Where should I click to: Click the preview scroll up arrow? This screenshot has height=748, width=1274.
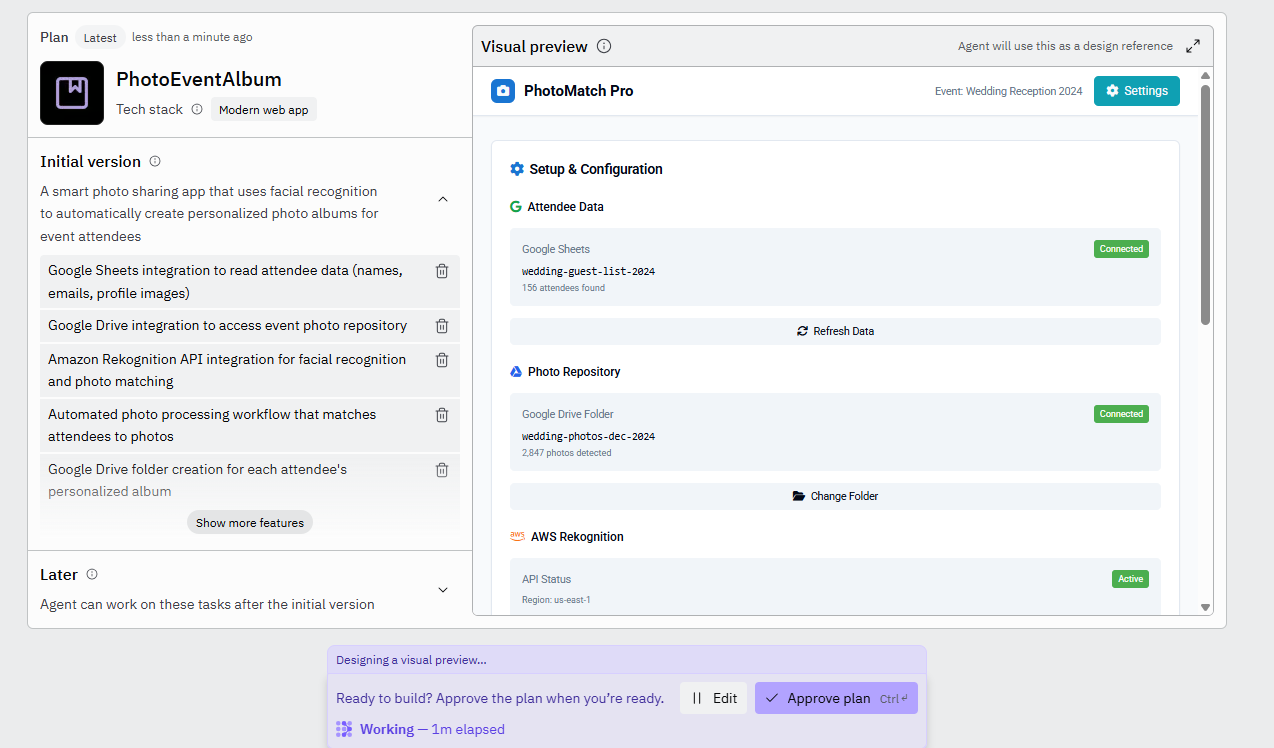[x=1205, y=75]
